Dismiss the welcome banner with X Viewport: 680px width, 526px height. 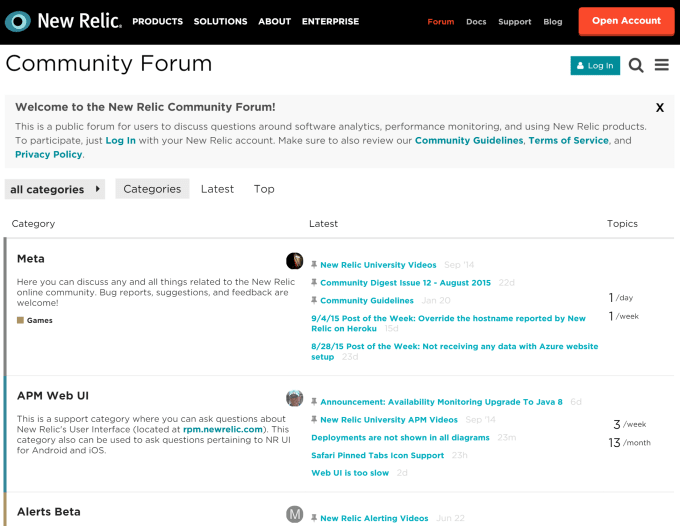[660, 108]
